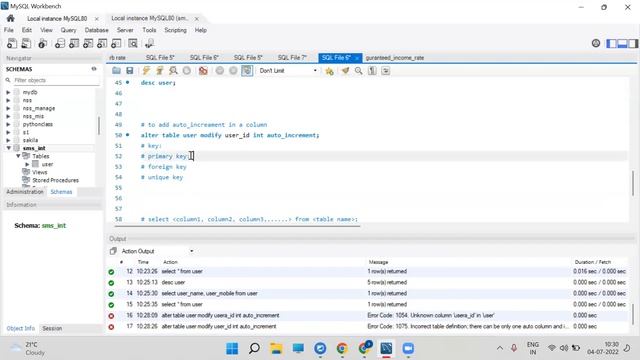Click the rollback transaction icon
The width and height of the screenshot is (640, 360).
[233, 71]
